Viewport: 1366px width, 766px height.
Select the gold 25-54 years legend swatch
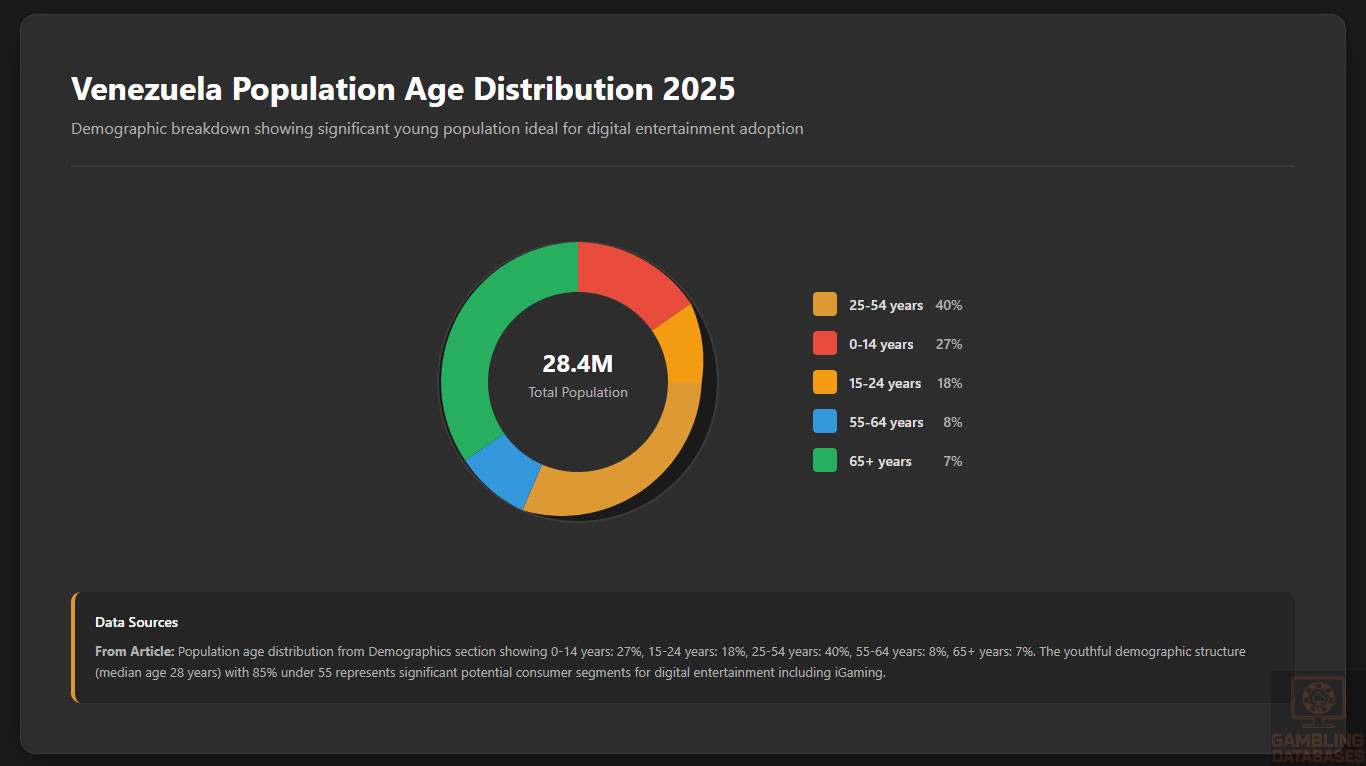(825, 305)
